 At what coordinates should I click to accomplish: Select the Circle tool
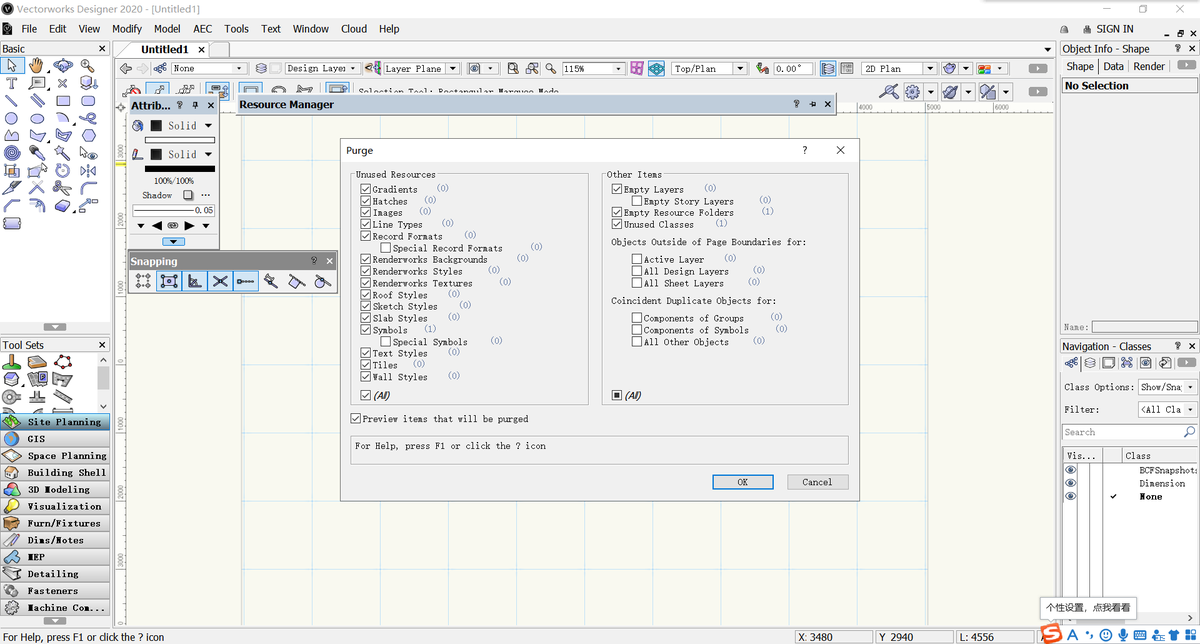pyautogui.click(x=12, y=118)
